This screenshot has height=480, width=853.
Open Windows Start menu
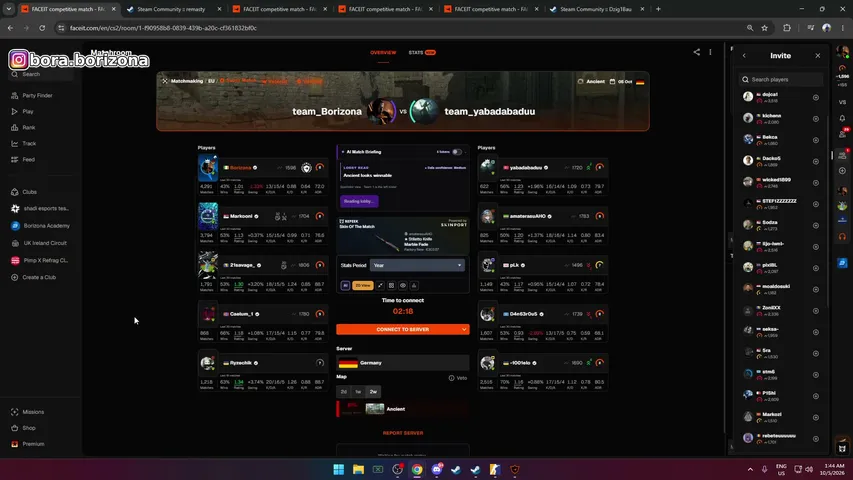(338, 469)
